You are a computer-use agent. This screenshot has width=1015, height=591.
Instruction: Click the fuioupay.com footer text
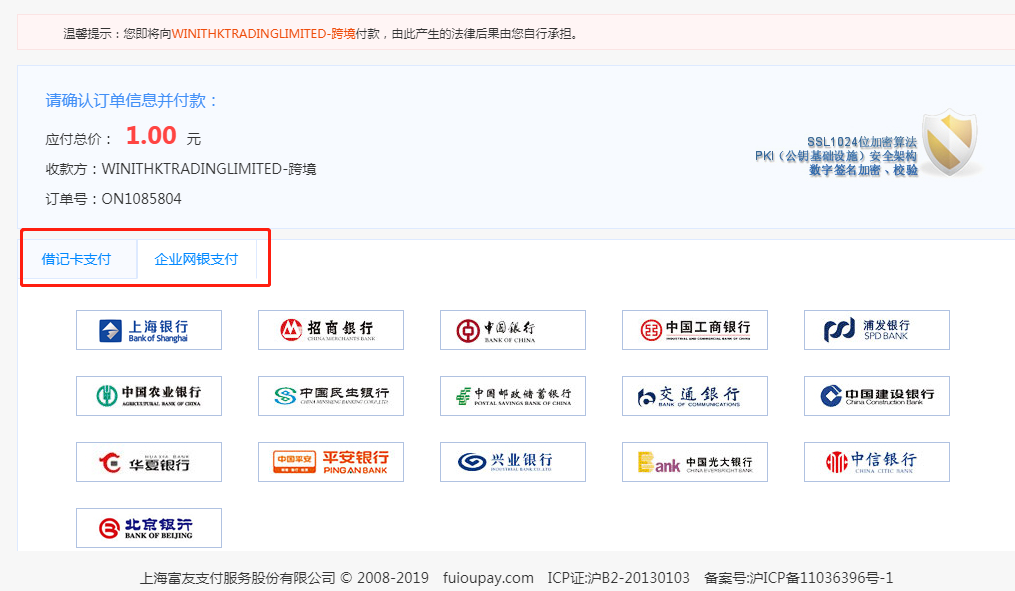coord(488,577)
